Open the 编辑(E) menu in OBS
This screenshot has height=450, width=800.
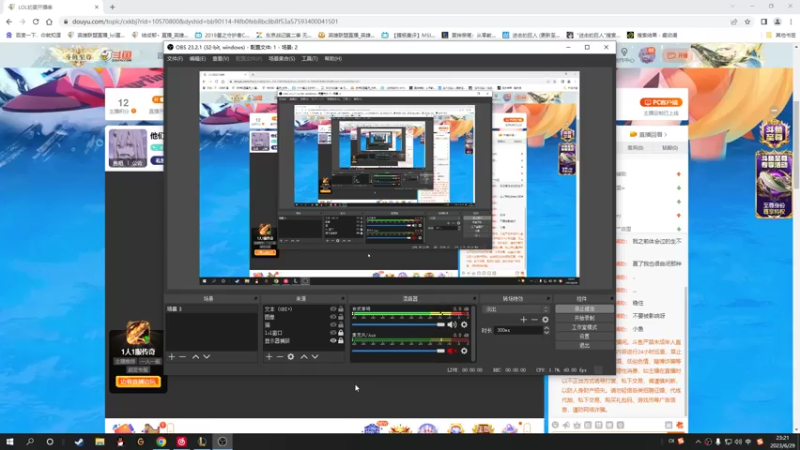pos(197,59)
